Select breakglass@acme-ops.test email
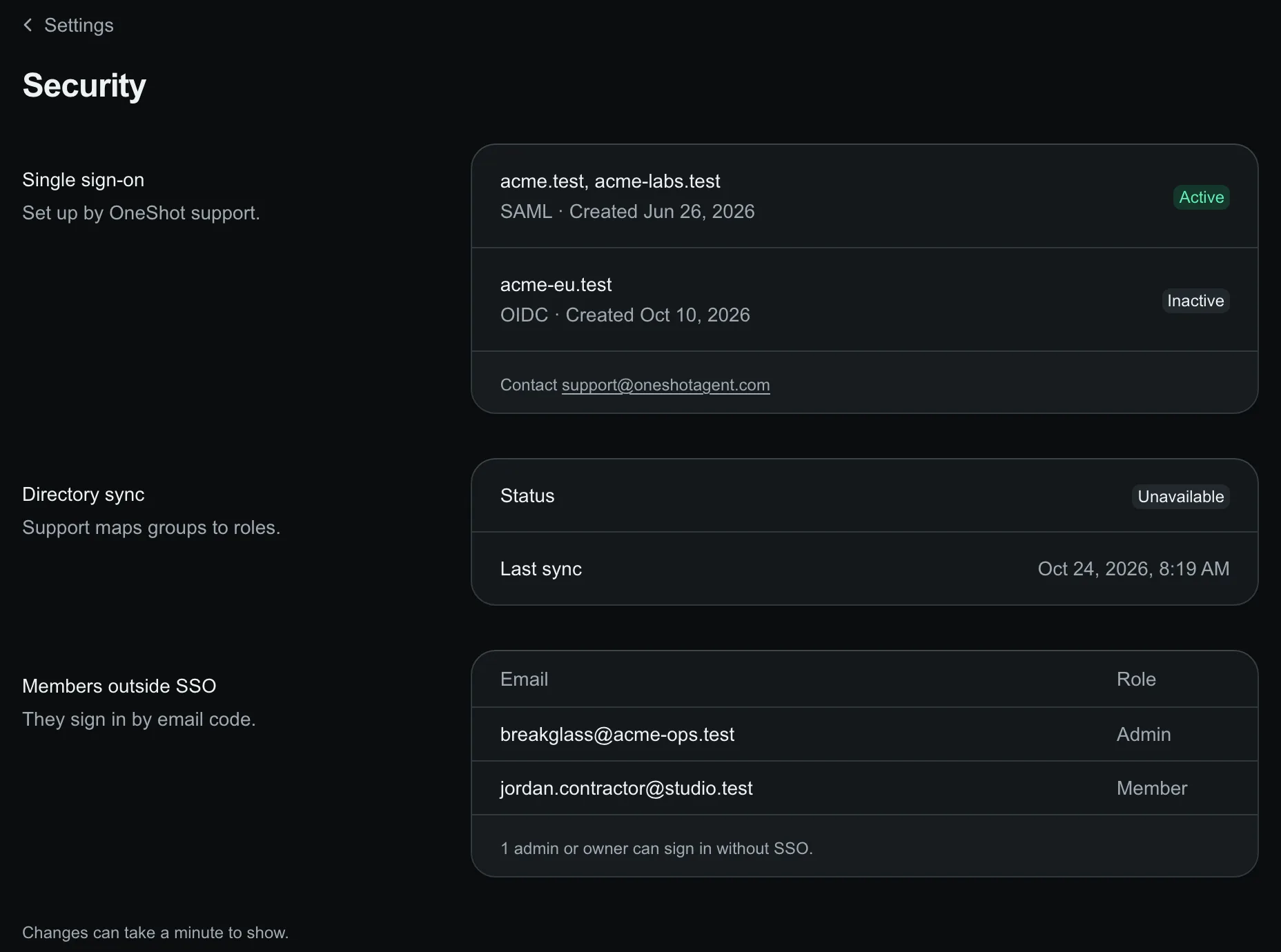 click(617, 735)
